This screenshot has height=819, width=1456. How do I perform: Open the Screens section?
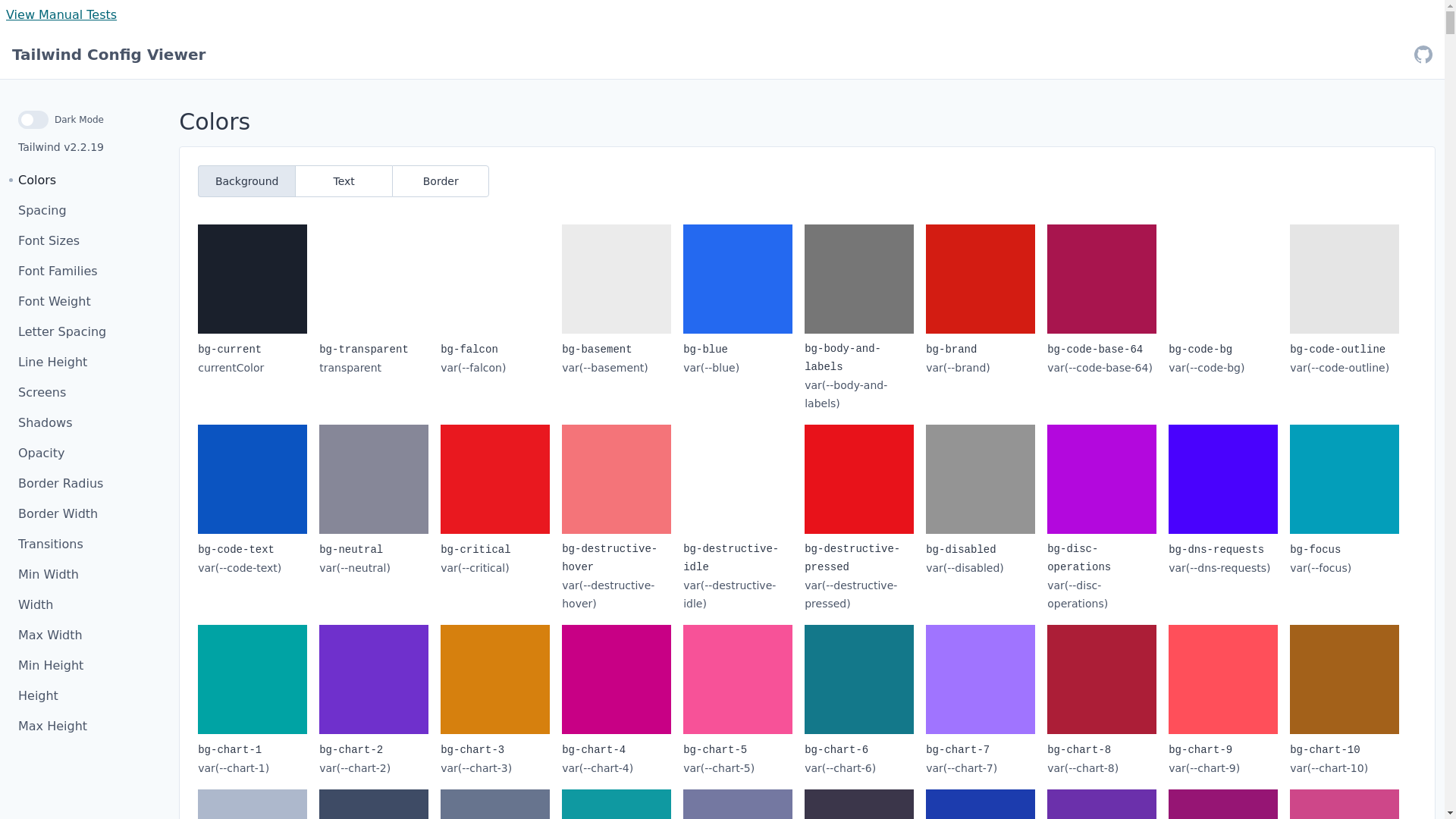[42, 393]
